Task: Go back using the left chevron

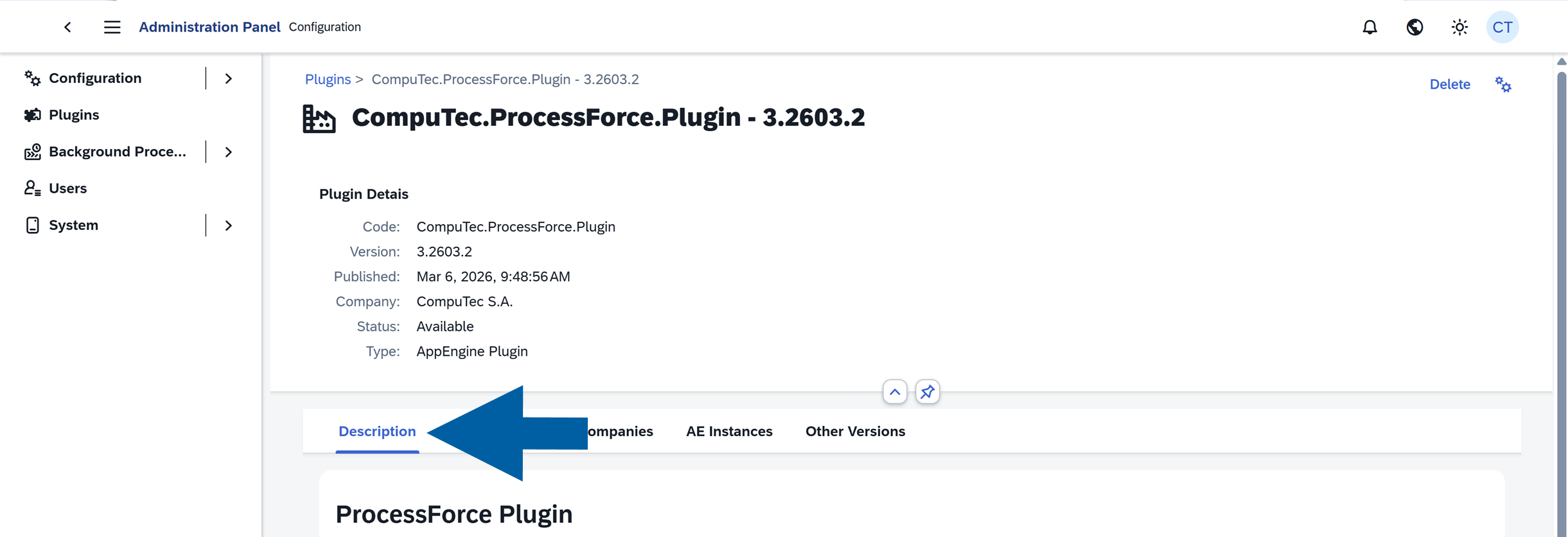Action: tap(67, 27)
